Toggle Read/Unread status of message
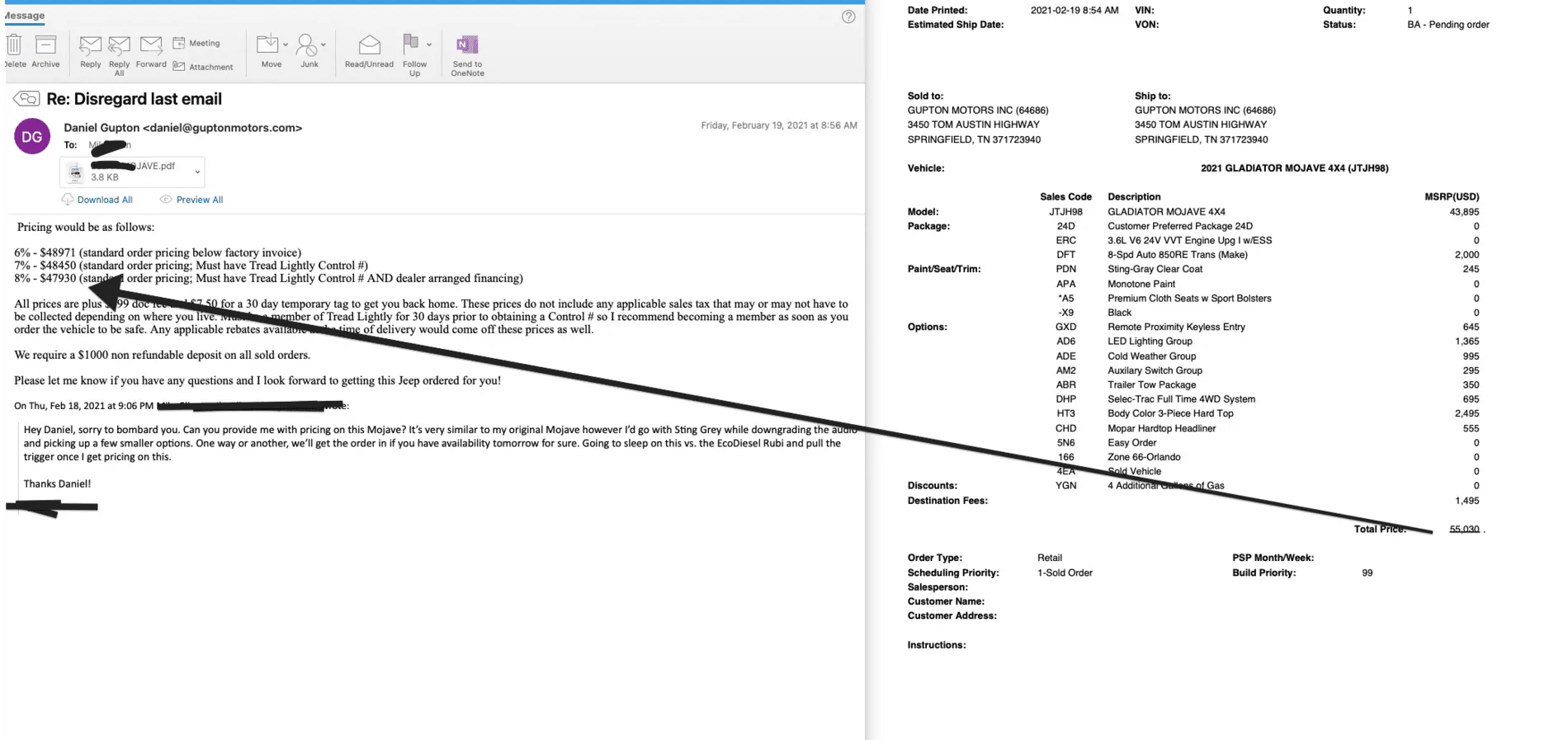This screenshot has width=1568, height=740. 369,51
